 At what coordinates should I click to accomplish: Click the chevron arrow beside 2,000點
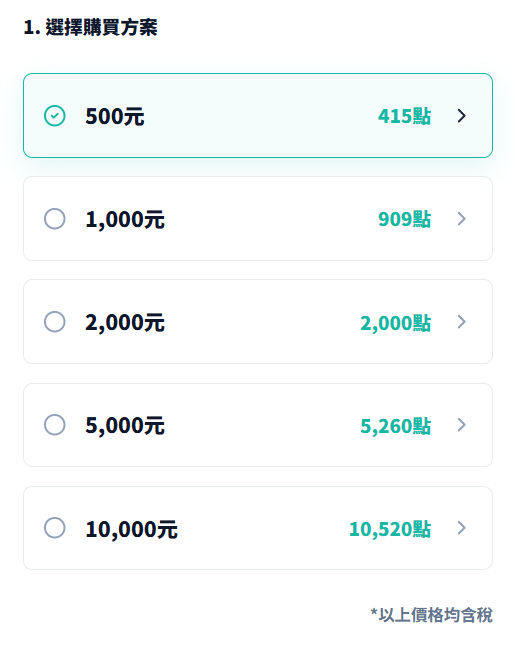462,322
